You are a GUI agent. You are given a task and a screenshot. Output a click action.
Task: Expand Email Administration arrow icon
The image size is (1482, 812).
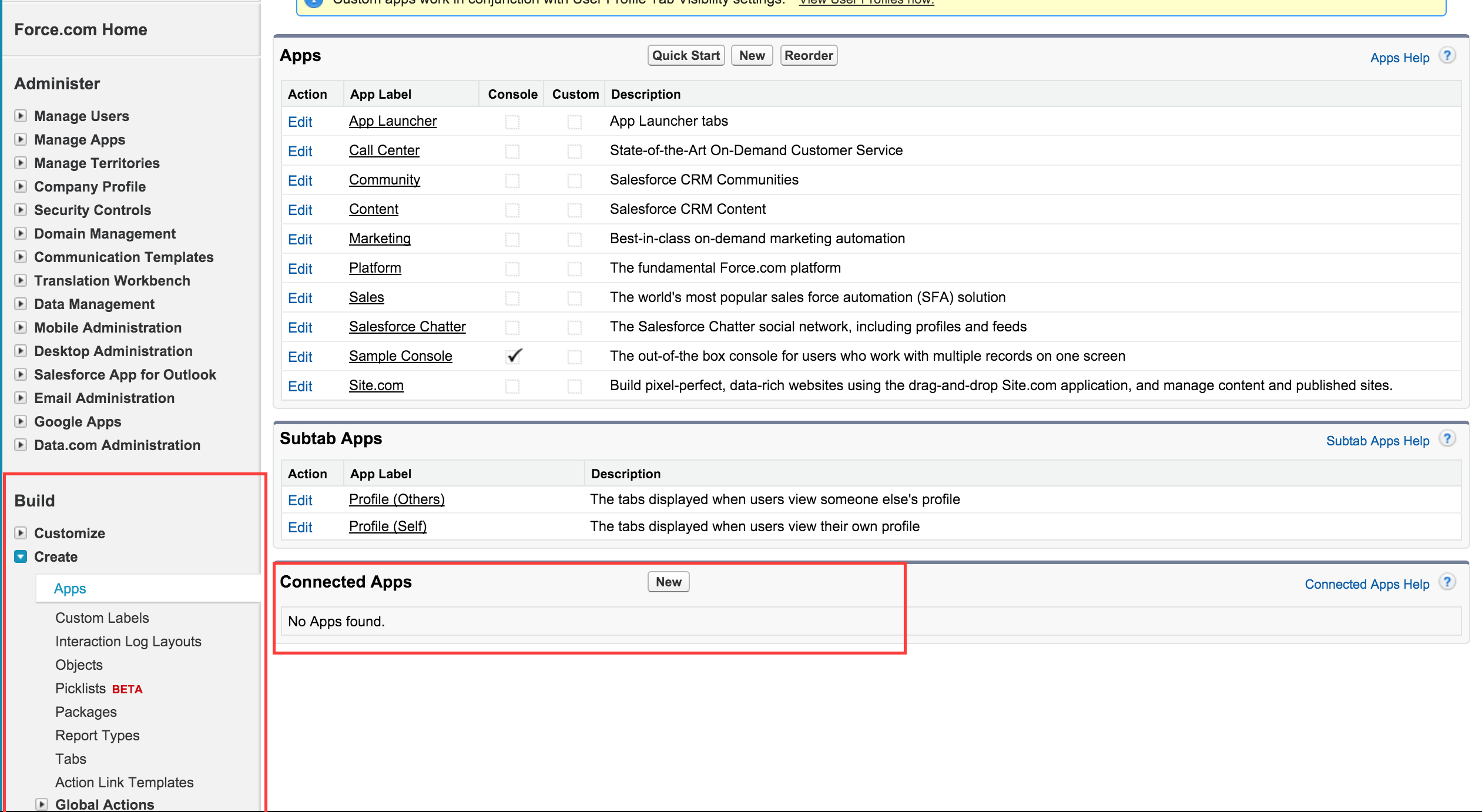click(x=21, y=398)
